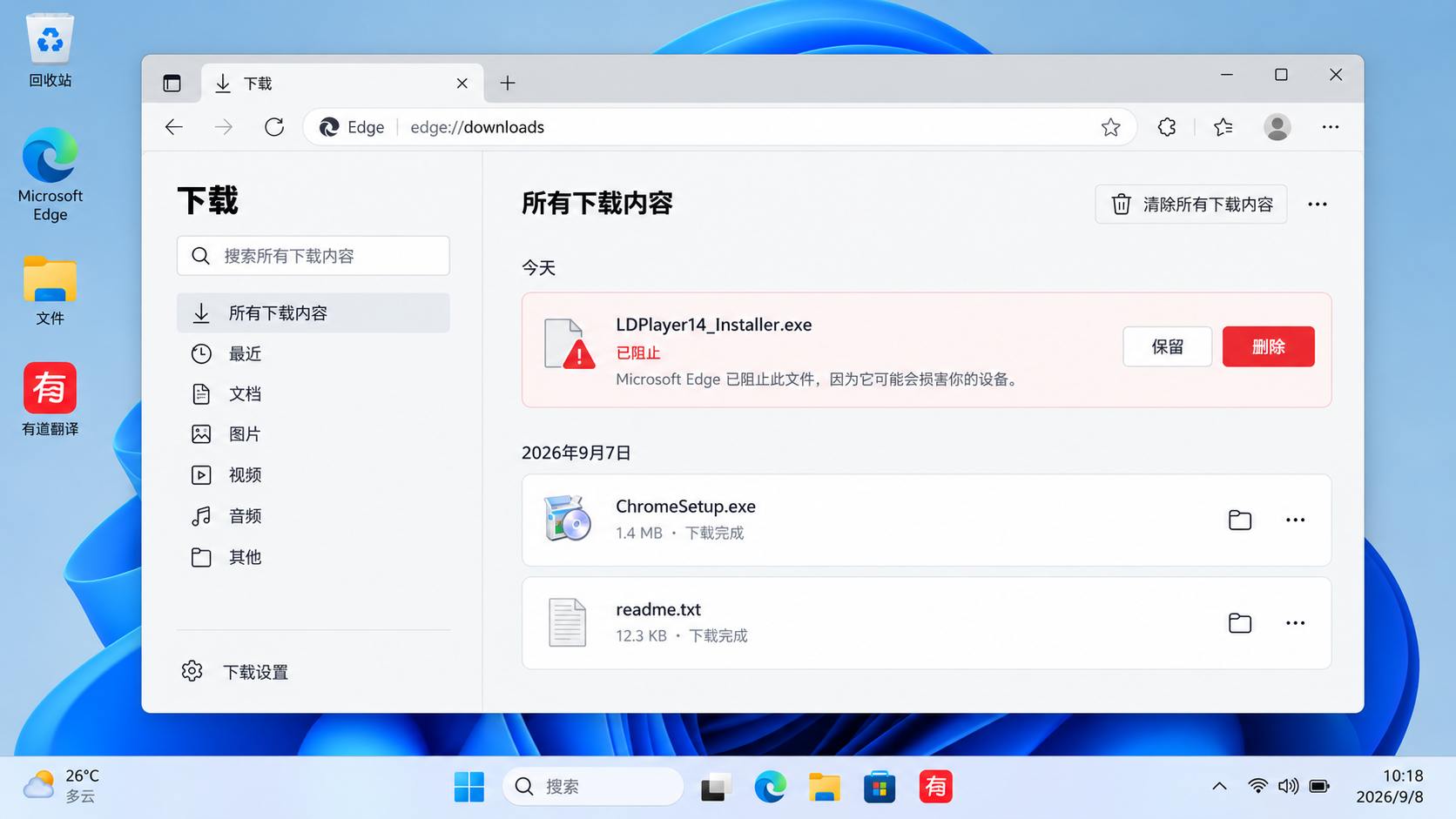Click the 今天 section heading
This screenshot has width=1456, height=819.
click(x=538, y=268)
